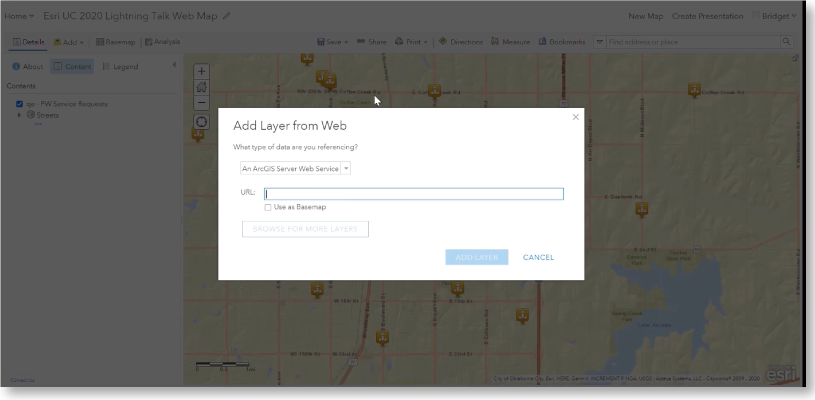Switch to the Content tab

click(x=72, y=66)
